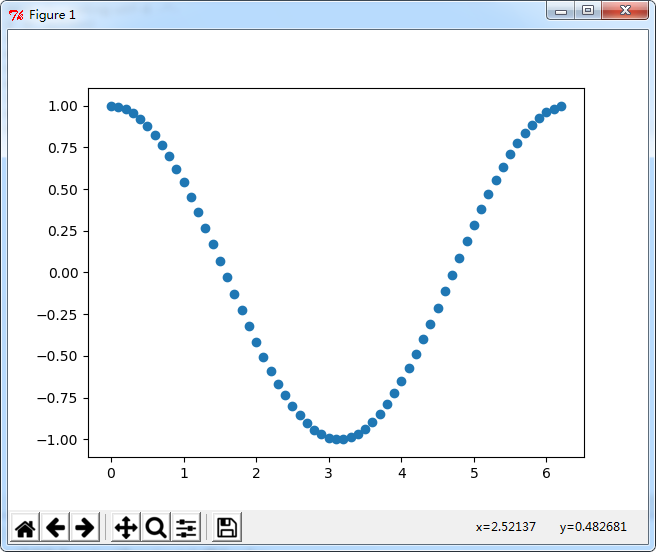Click the 5 x-axis tick label
This screenshot has height=552, width=656.
click(474, 473)
